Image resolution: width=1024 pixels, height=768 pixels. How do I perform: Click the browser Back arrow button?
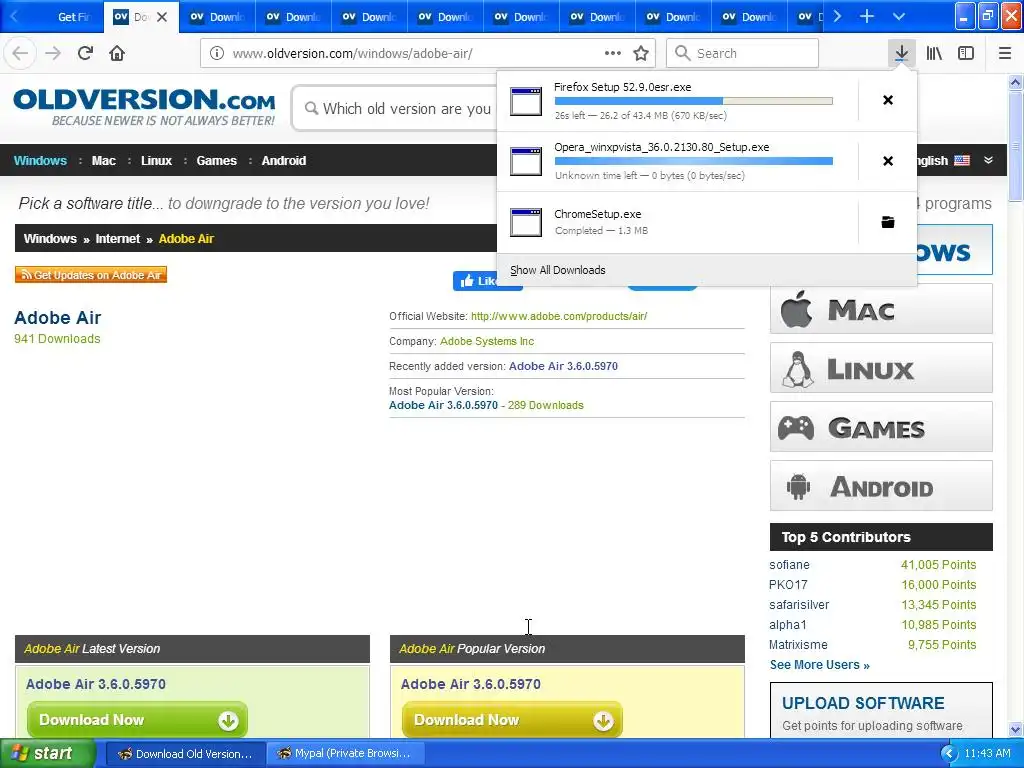(x=20, y=53)
